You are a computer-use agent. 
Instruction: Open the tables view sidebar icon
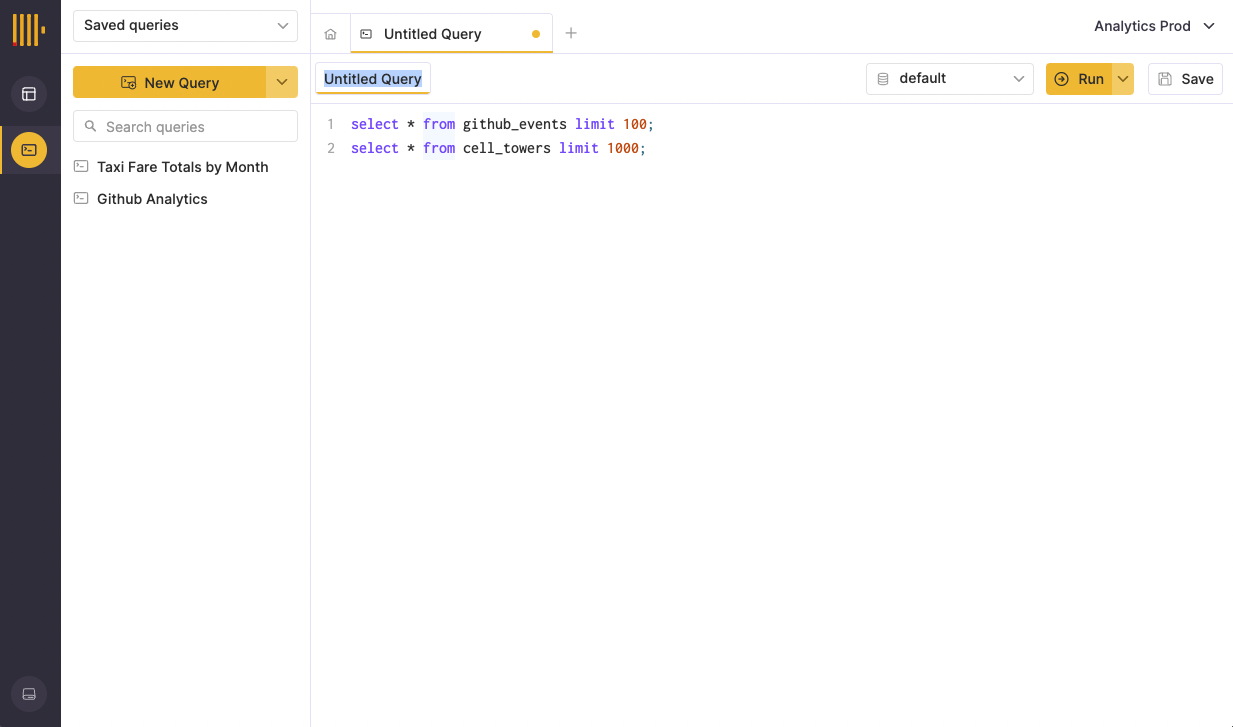(x=29, y=94)
